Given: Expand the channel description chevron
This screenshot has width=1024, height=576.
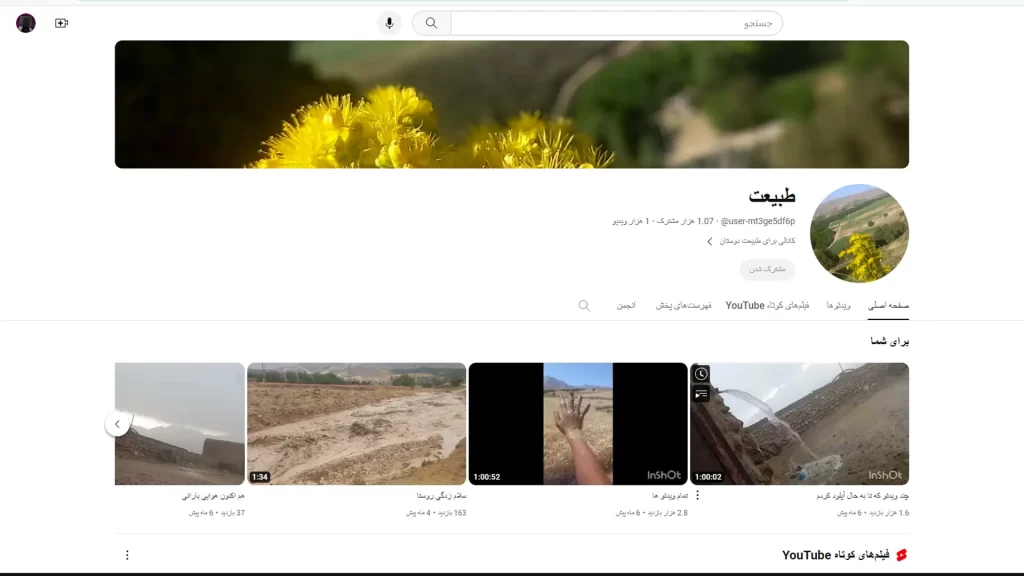Looking at the screenshot, I should tap(710, 242).
